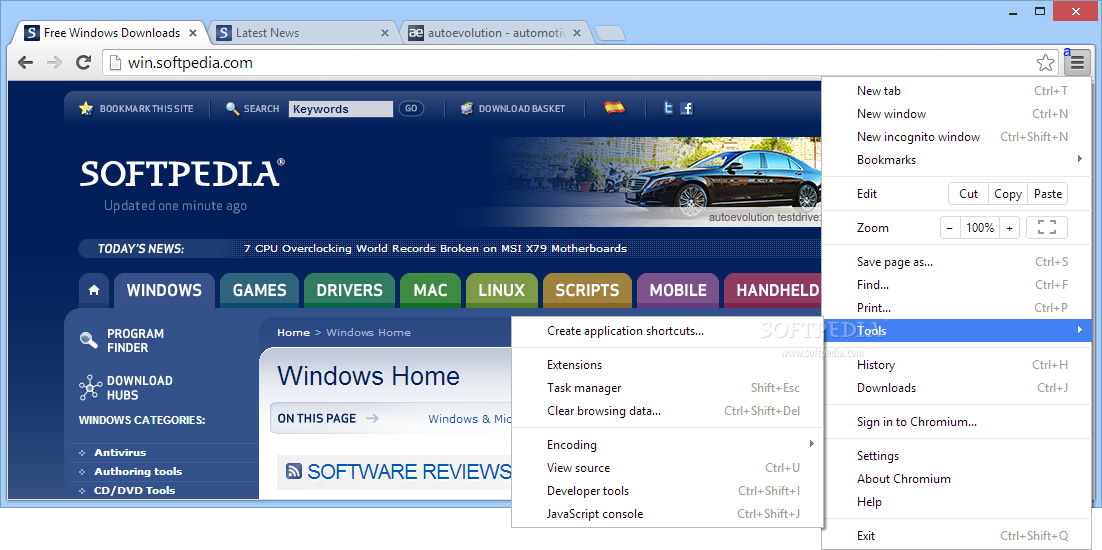Click the Antivirus category link
This screenshot has width=1102, height=550.
click(120, 452)
